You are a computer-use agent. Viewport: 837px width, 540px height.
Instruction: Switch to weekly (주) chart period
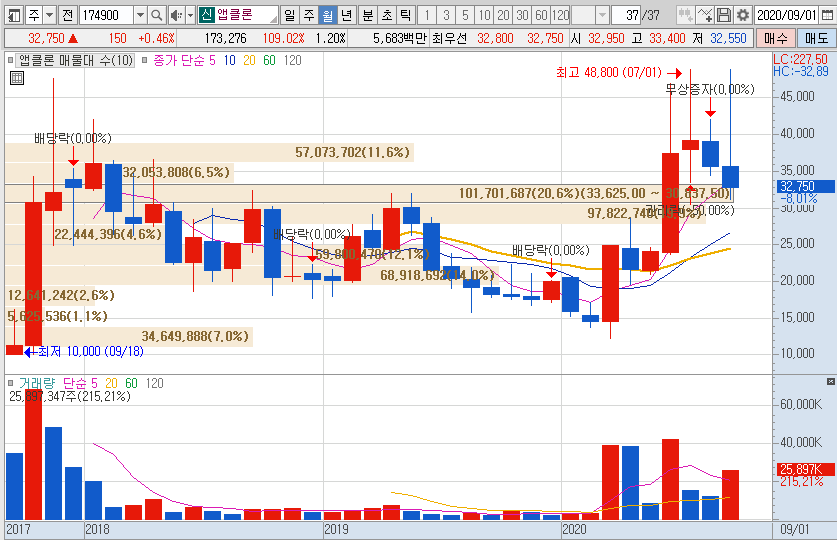309,15
